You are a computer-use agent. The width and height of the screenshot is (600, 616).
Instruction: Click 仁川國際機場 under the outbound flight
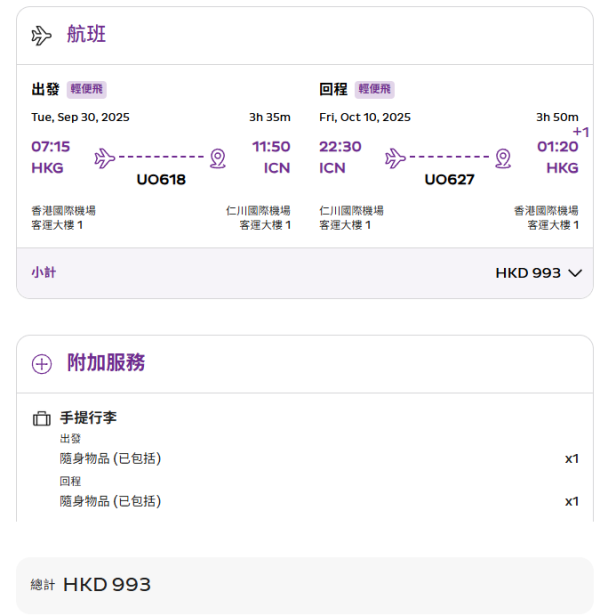click(258, 211)
